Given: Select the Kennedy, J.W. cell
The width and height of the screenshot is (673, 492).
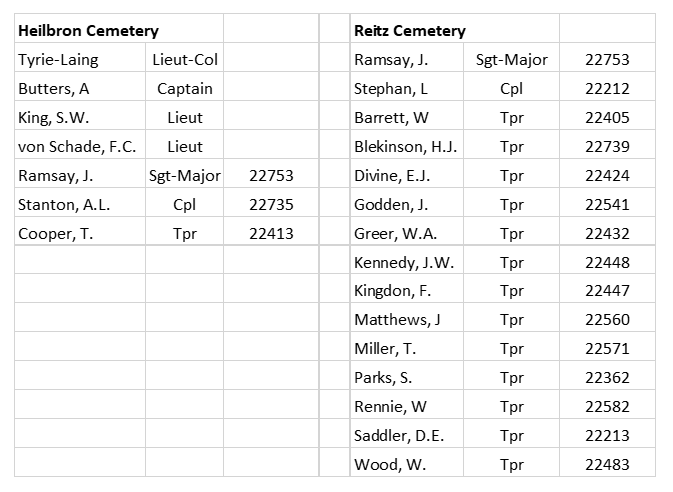Looking at the screenshot, I should pyautogui.click(x=407, y=260).
